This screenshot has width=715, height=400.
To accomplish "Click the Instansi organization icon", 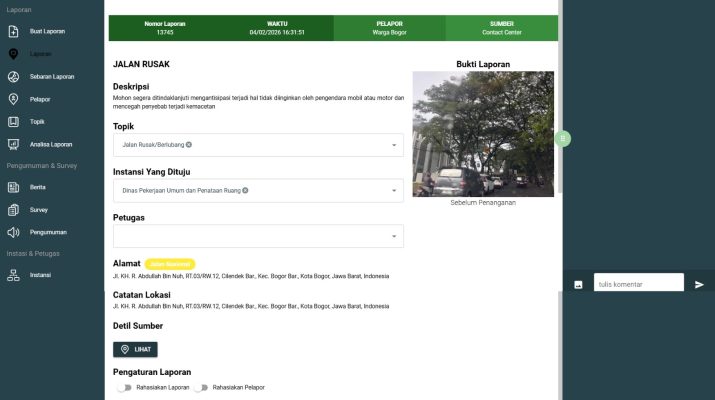I will click(x=13, y=275).
